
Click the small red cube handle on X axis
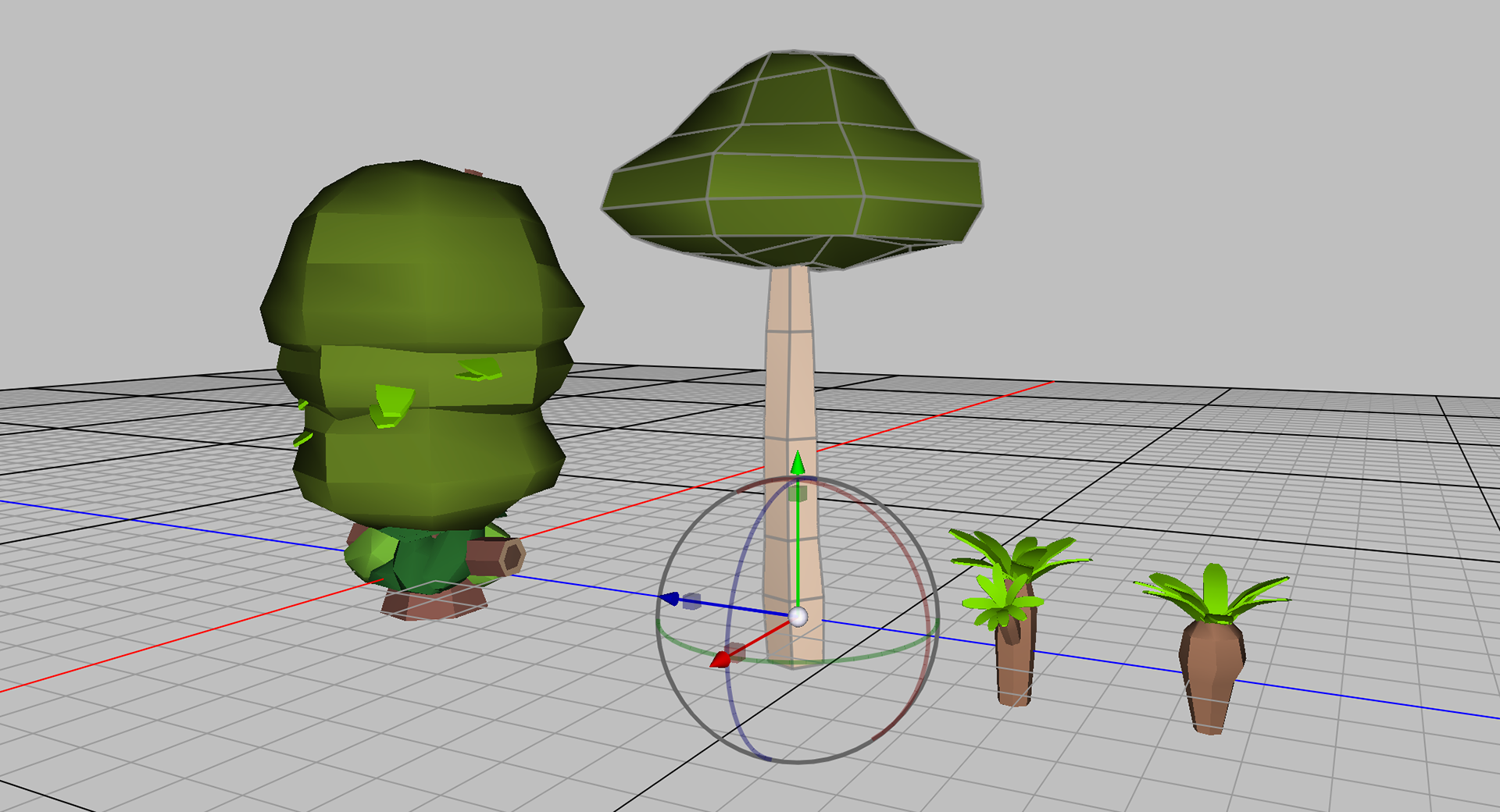[736, 652]
